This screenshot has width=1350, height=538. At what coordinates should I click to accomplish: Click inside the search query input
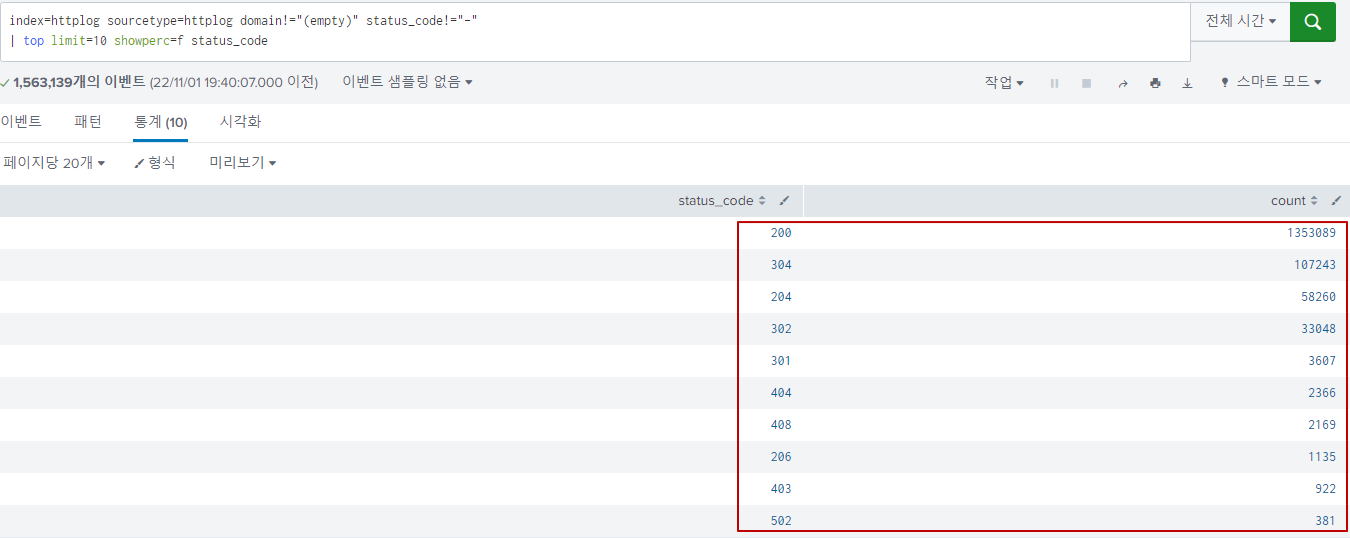[x=595, y=31]
